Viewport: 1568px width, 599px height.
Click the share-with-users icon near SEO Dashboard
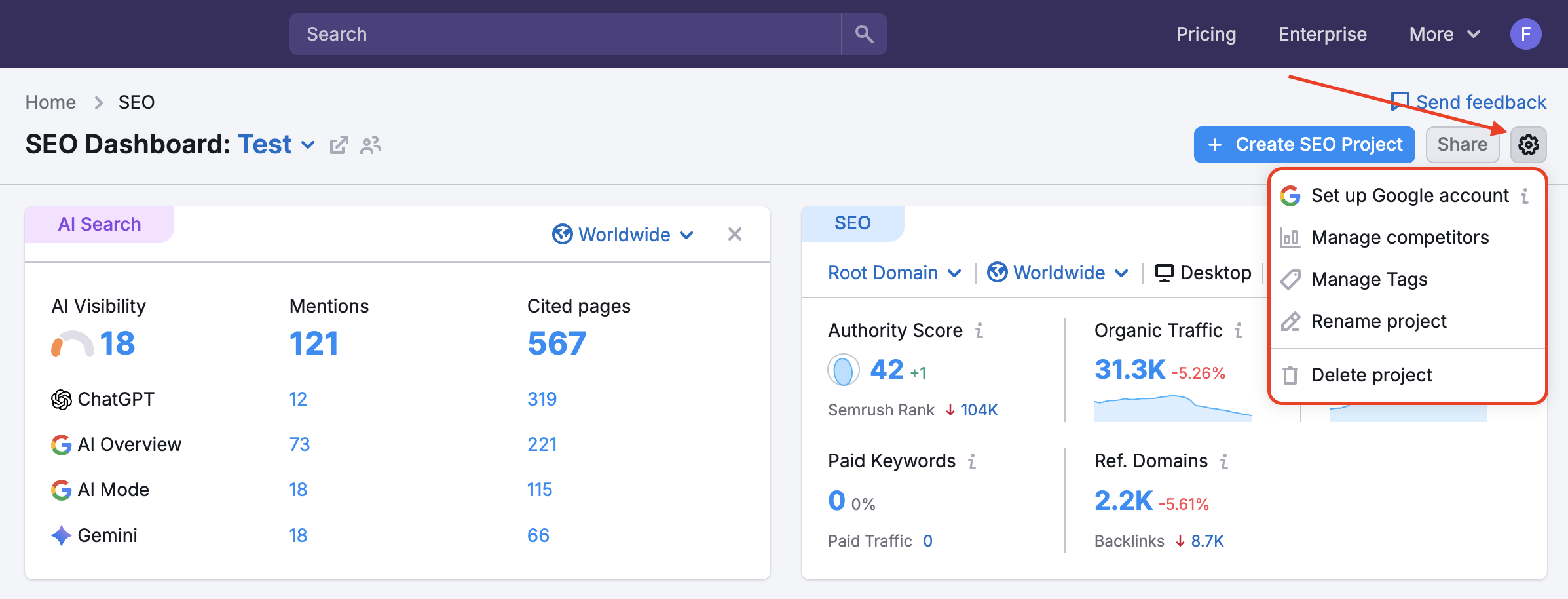pos(371,145)
